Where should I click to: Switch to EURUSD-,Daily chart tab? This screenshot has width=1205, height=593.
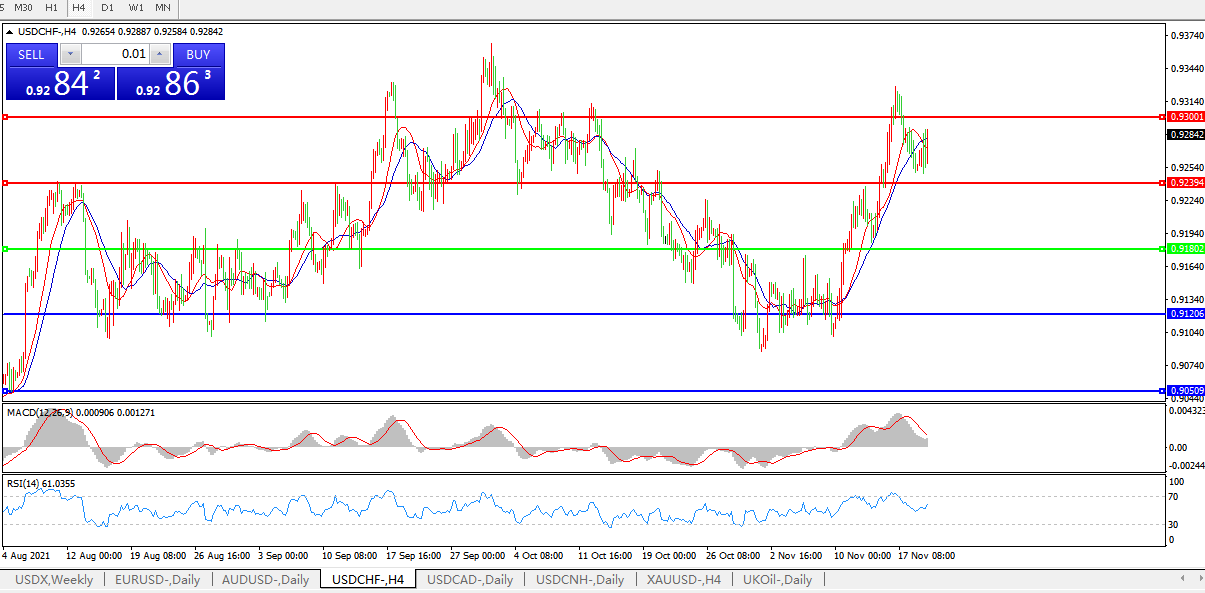click(x=157, y=580)
